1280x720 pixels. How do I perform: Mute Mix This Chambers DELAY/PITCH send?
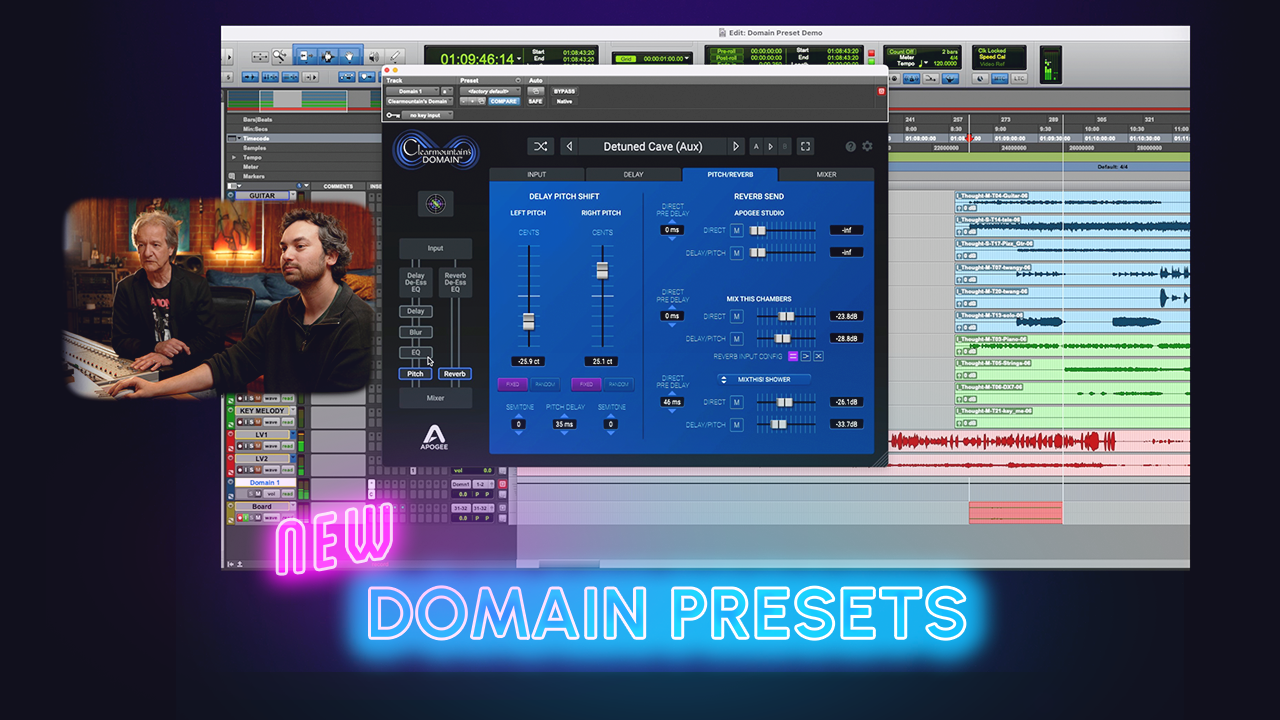737,339
